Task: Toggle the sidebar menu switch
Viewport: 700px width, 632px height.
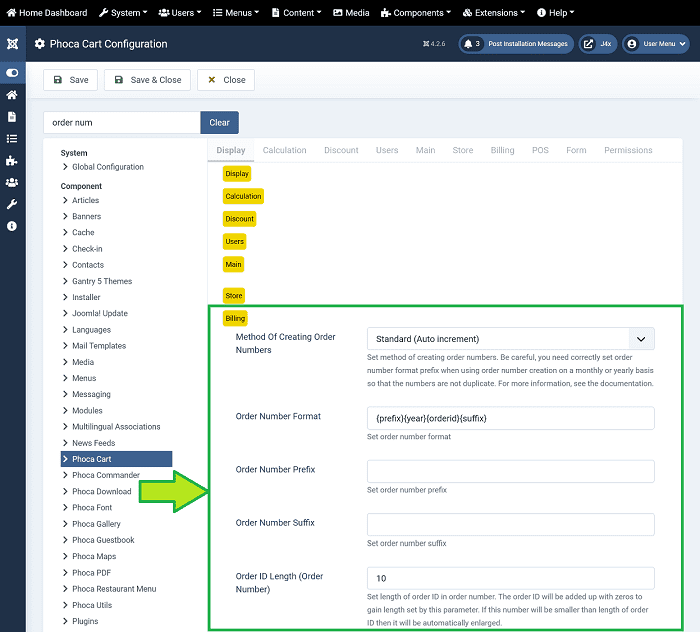Action: click(x=12, y=73)
